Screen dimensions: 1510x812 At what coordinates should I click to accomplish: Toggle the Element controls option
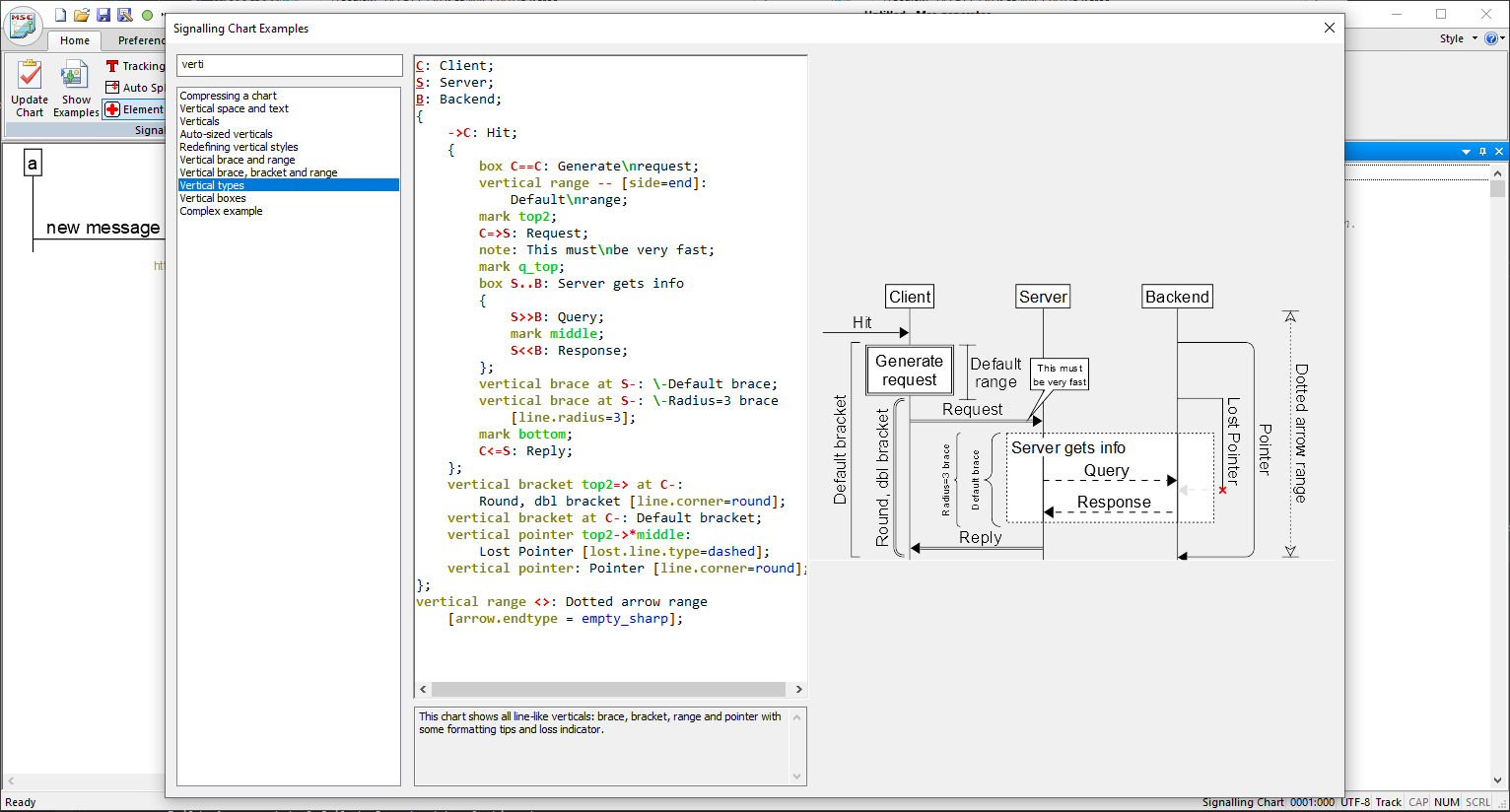click(x=135, y=109)
